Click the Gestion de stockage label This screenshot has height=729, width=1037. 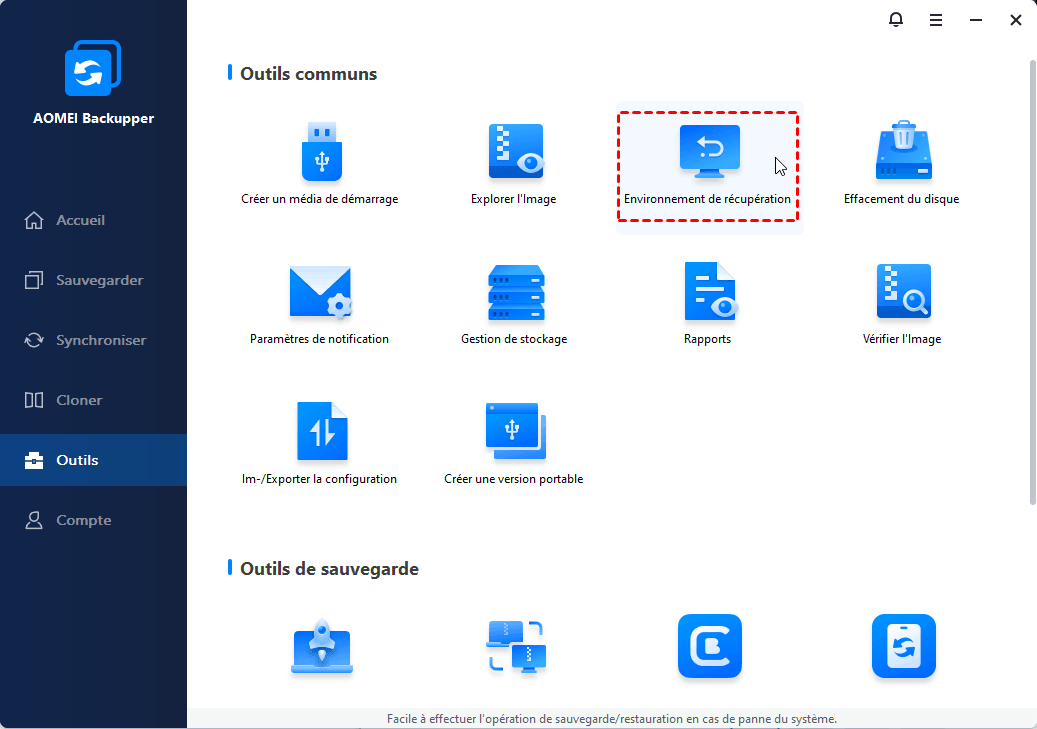coord(514,339)
